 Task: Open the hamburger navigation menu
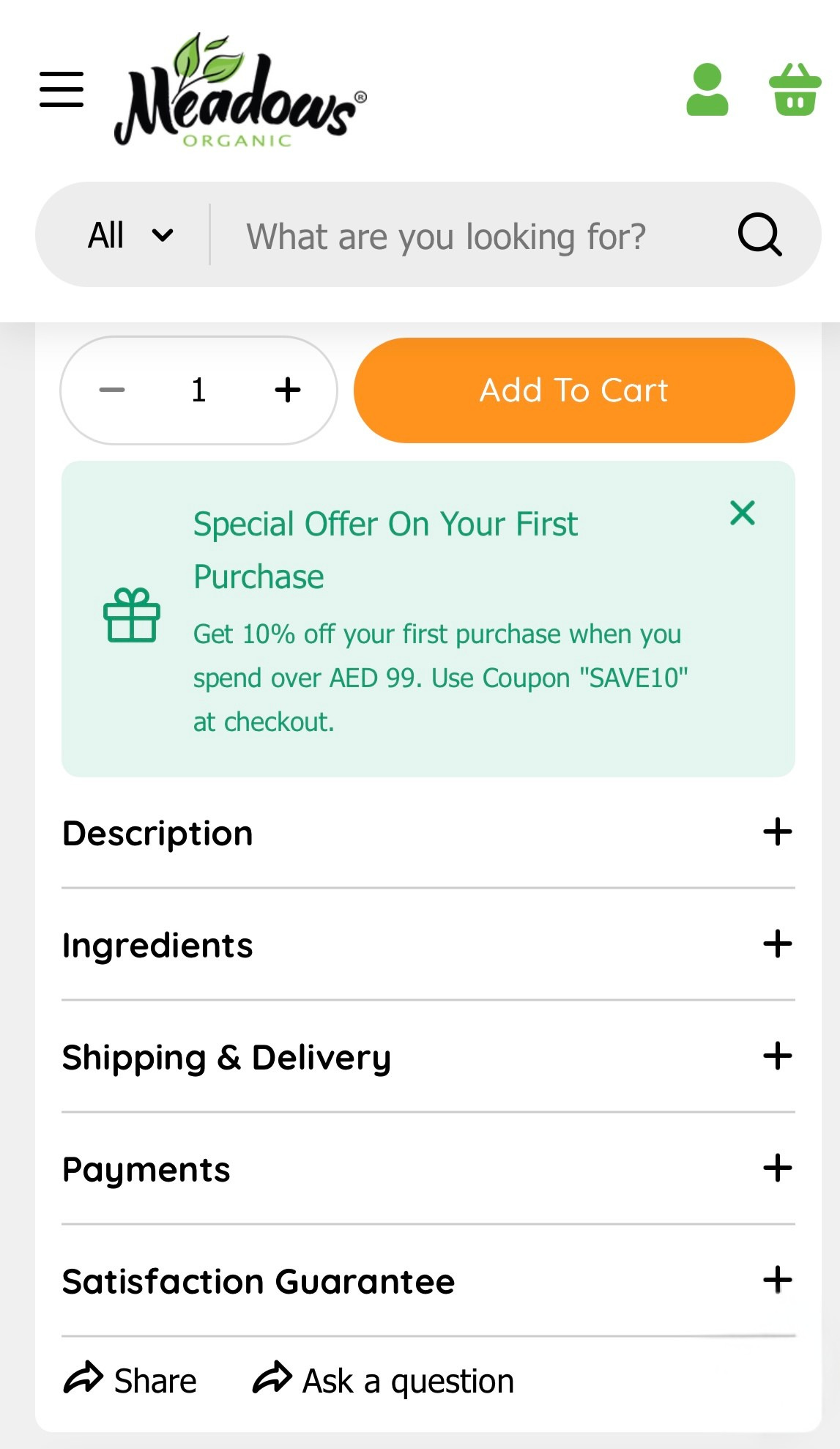62,88
